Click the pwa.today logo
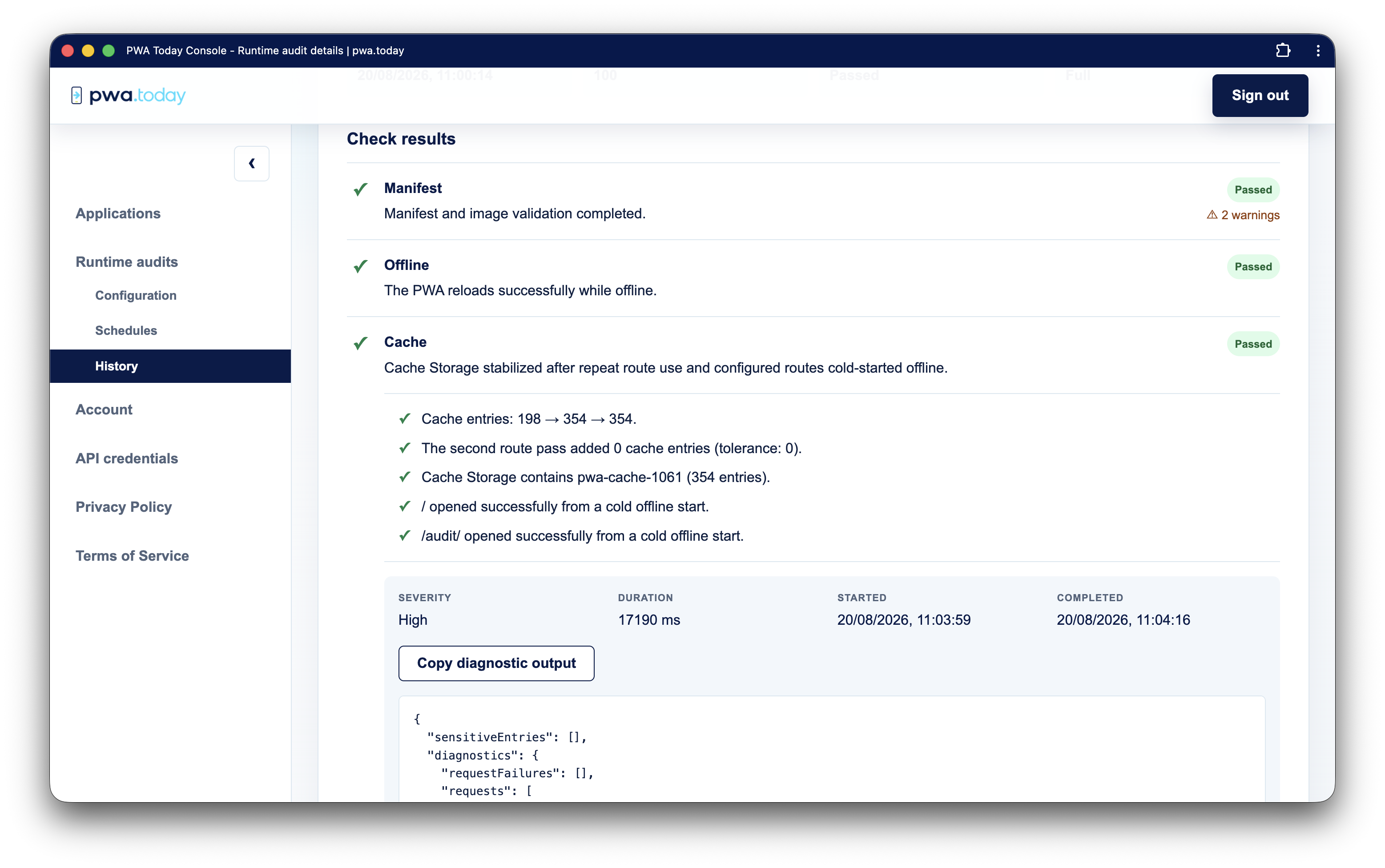Image resolution: width=1385 pixels, height=868 pixels. tap(128, 95)
